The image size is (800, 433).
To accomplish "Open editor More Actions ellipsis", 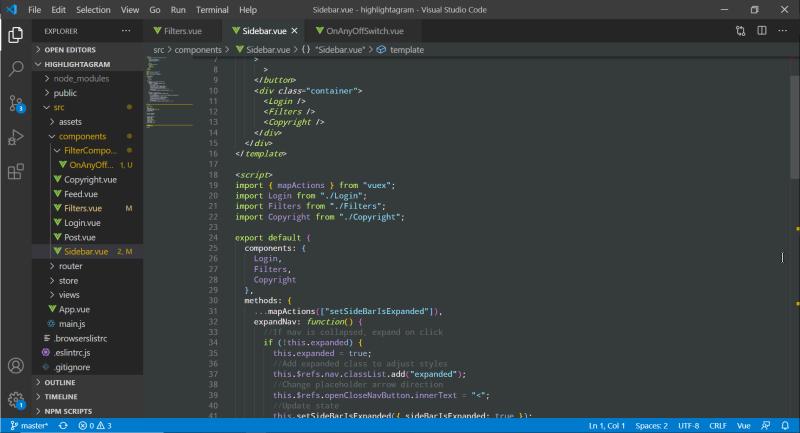I will click(783, 31).
